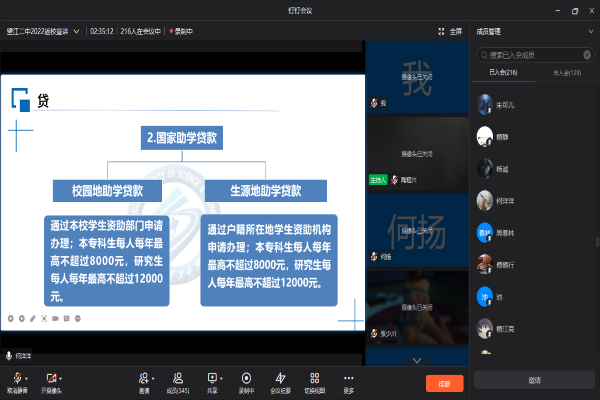Open 成员(345) members icon
600x400 pixels.
tap(178, 379)
